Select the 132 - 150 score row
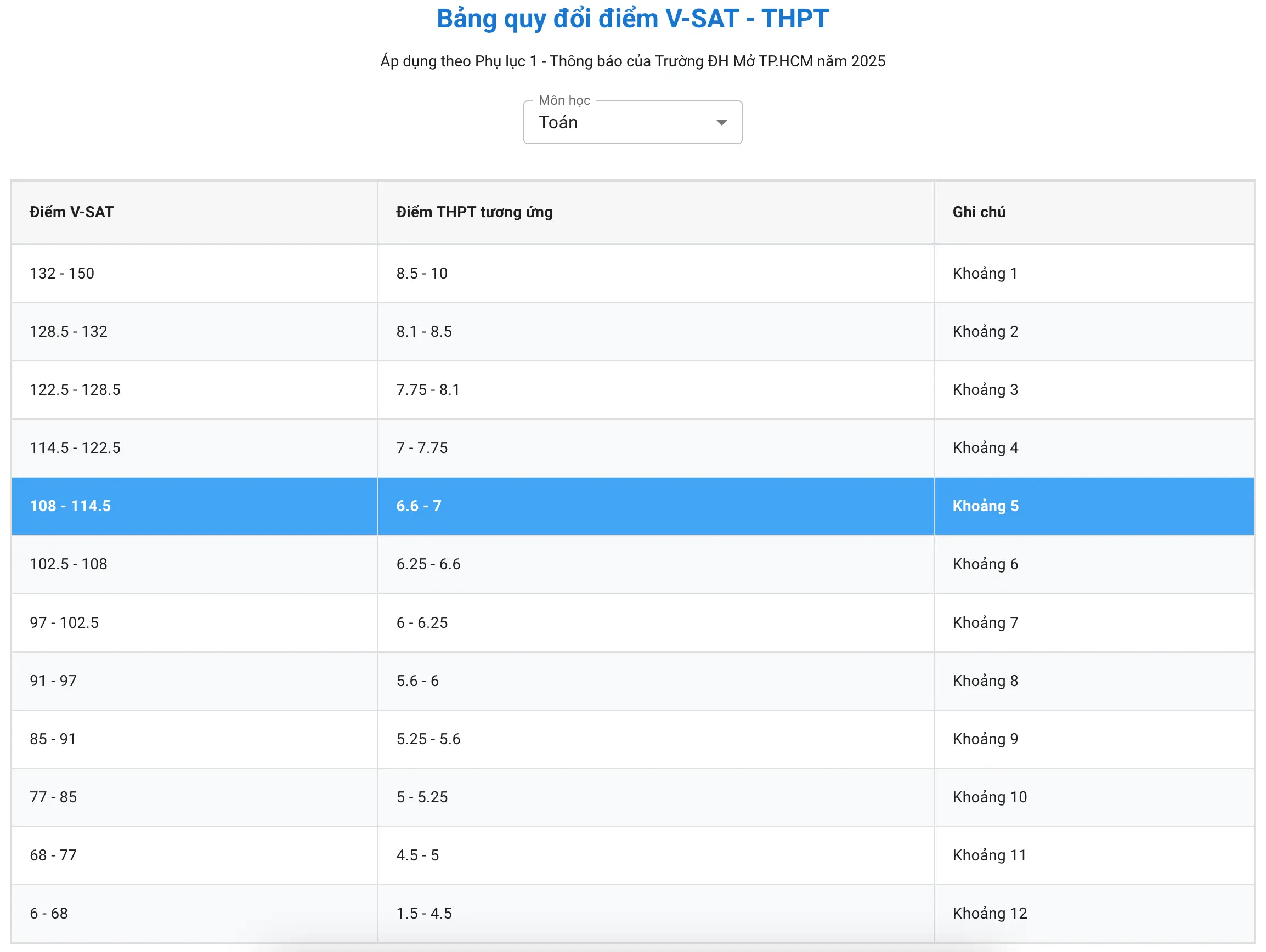1266x952 pixels. pos(62,274)
